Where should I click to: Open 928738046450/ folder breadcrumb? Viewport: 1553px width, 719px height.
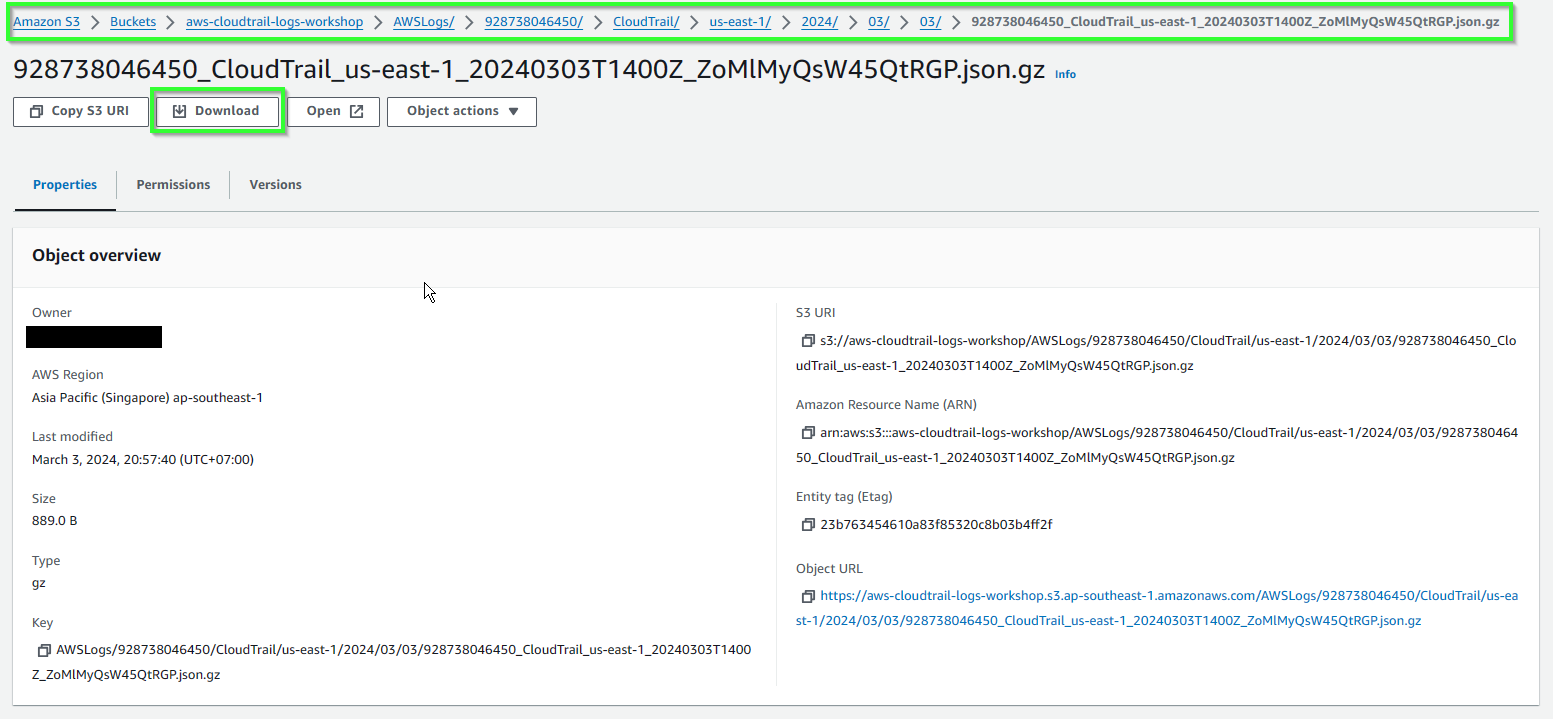(534, 22)
